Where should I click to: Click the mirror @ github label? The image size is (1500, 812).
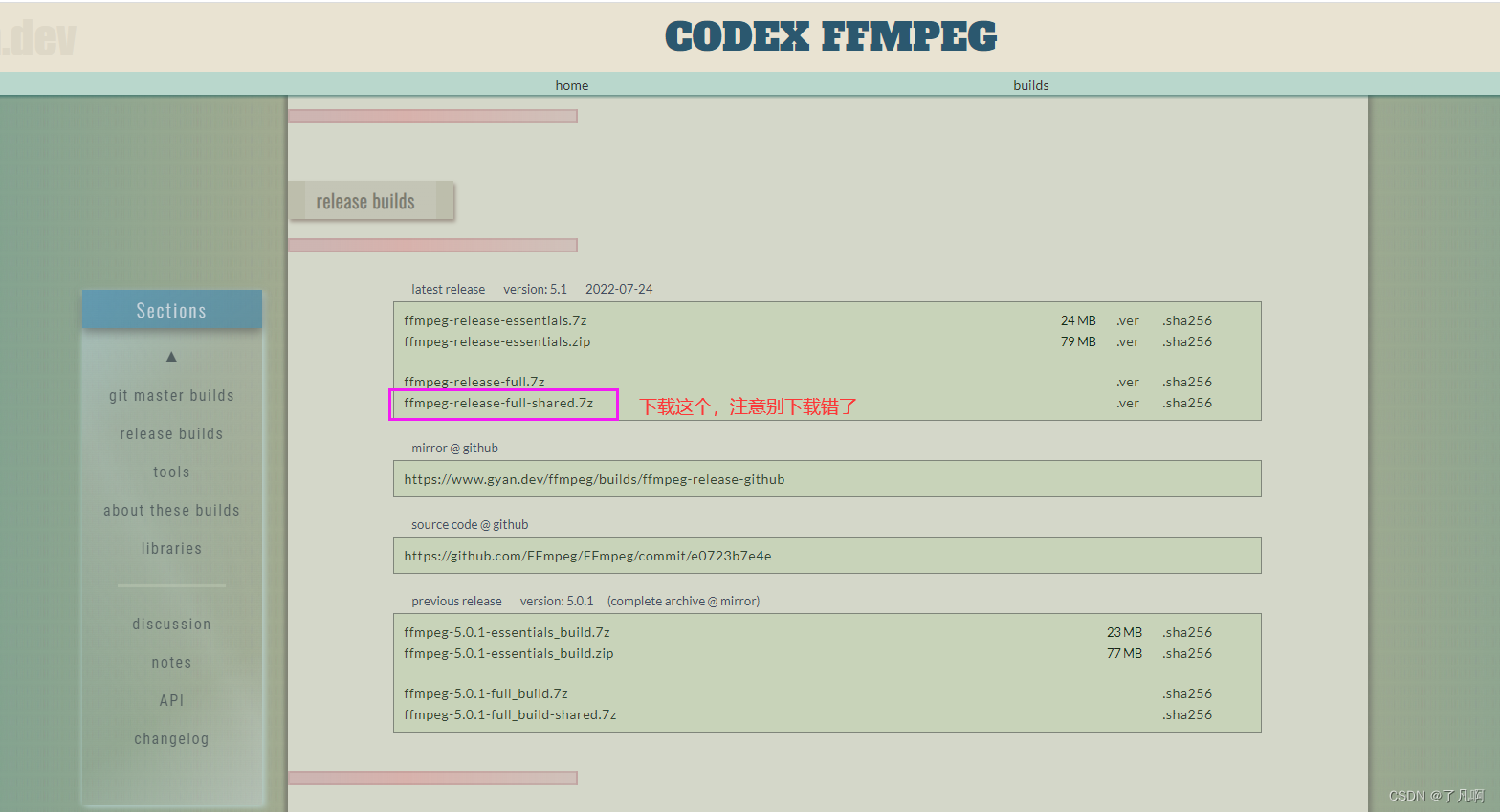click(x=454, y=448)
